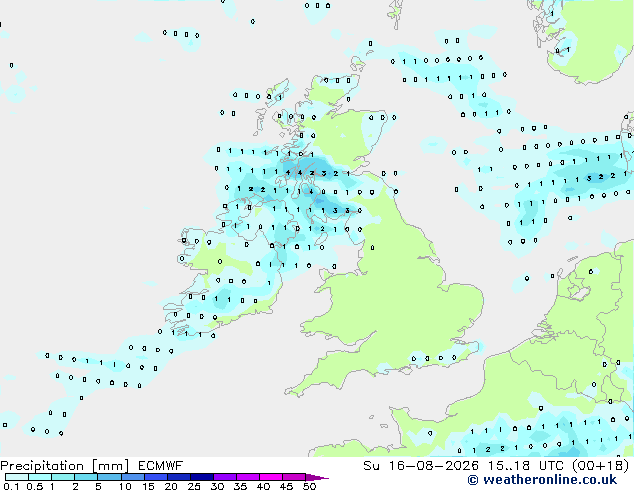Screen dimensions: 634x490
Task: Click the '20' legend scale label
Action: (171, 486)
